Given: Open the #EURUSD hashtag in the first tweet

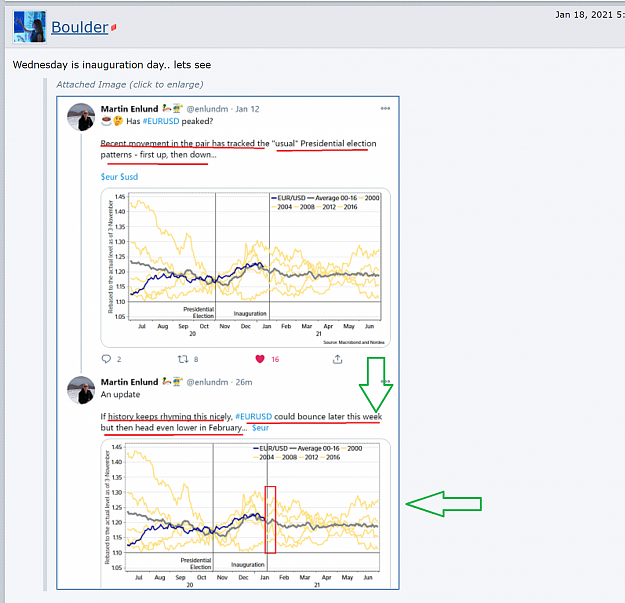Looking at the screenshot, I should click(x=161, y=121).
